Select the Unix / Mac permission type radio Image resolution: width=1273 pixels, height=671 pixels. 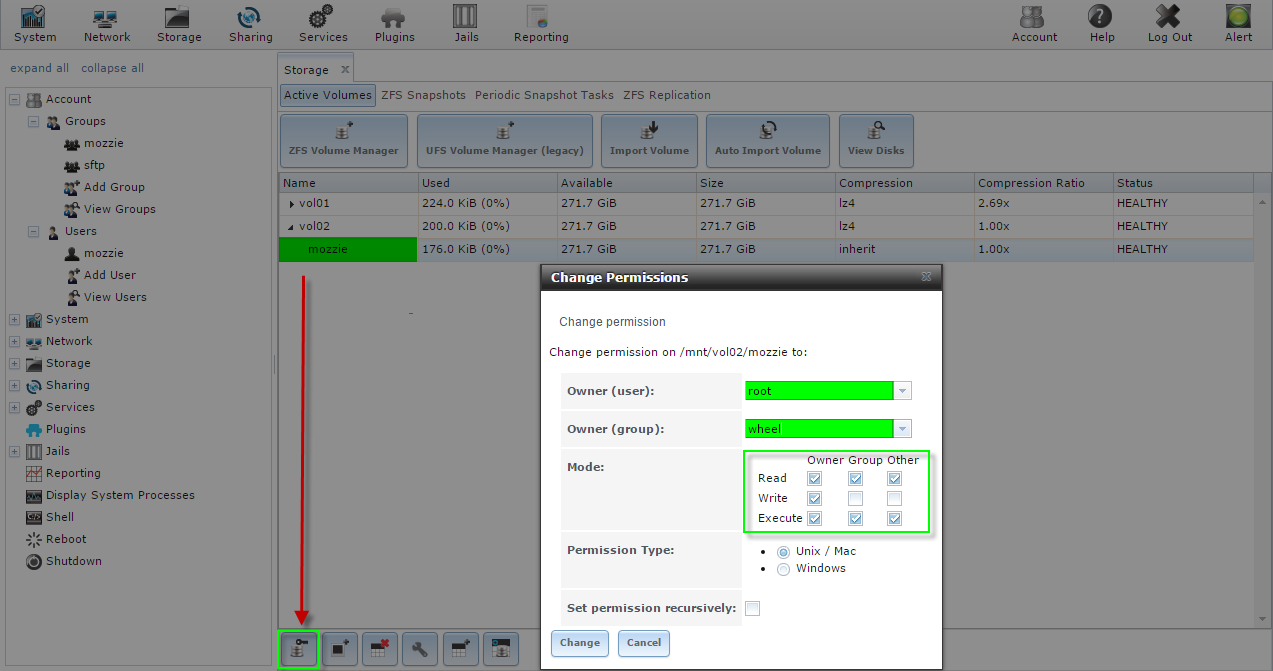(x=783, y=552)
